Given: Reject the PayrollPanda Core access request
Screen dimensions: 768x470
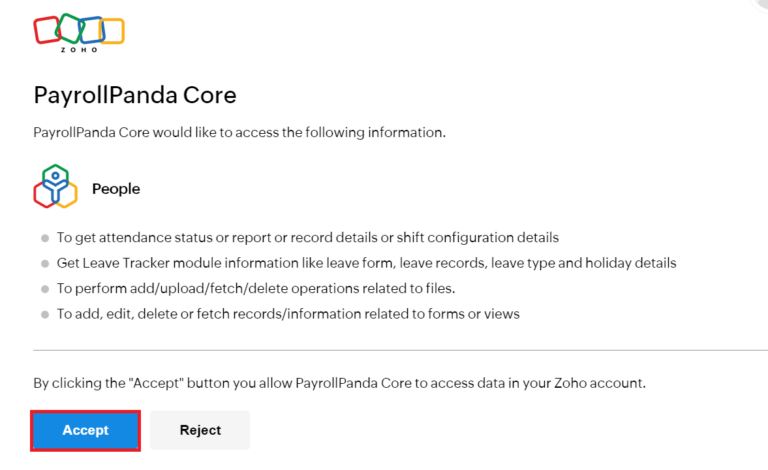Looking at the screenshot, I should coord(200,430).
